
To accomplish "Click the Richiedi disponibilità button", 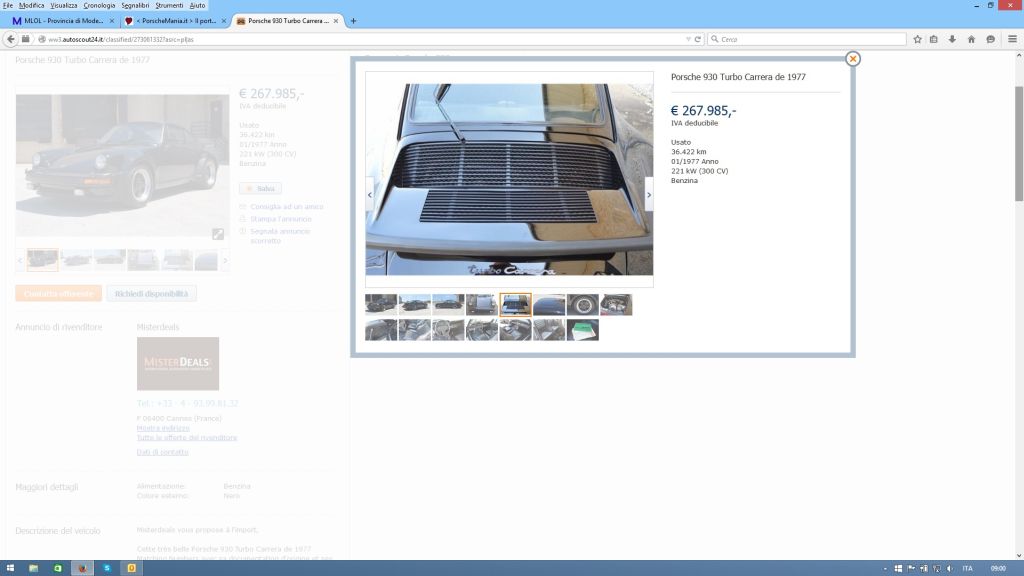I will click(x=152, y=293).
